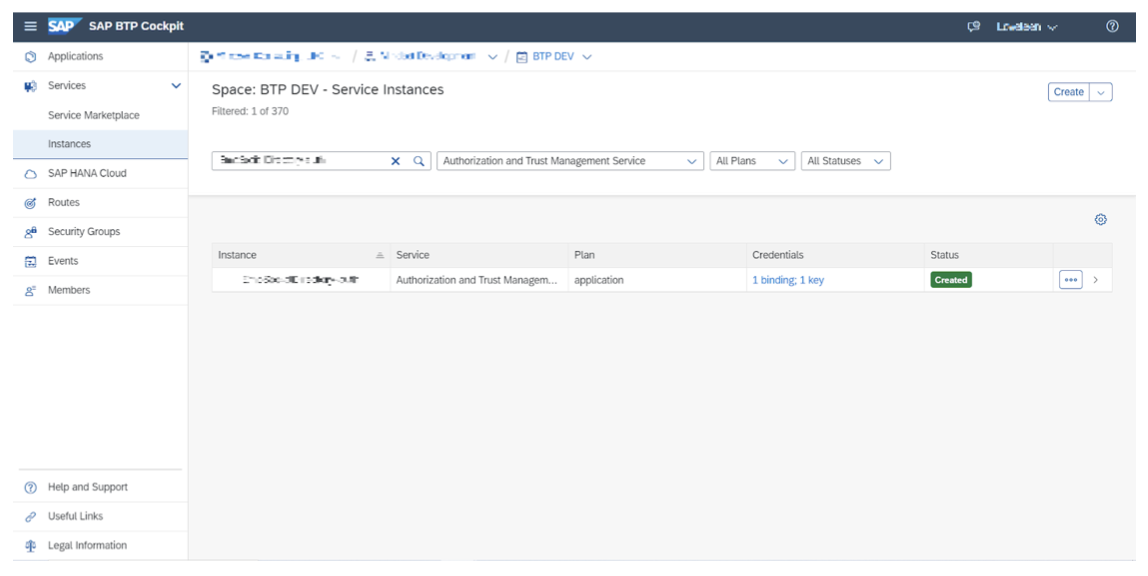Viewport: 1148px width, 576px height.
Task: Click the Credentials column header
Action: pos(835,255)
